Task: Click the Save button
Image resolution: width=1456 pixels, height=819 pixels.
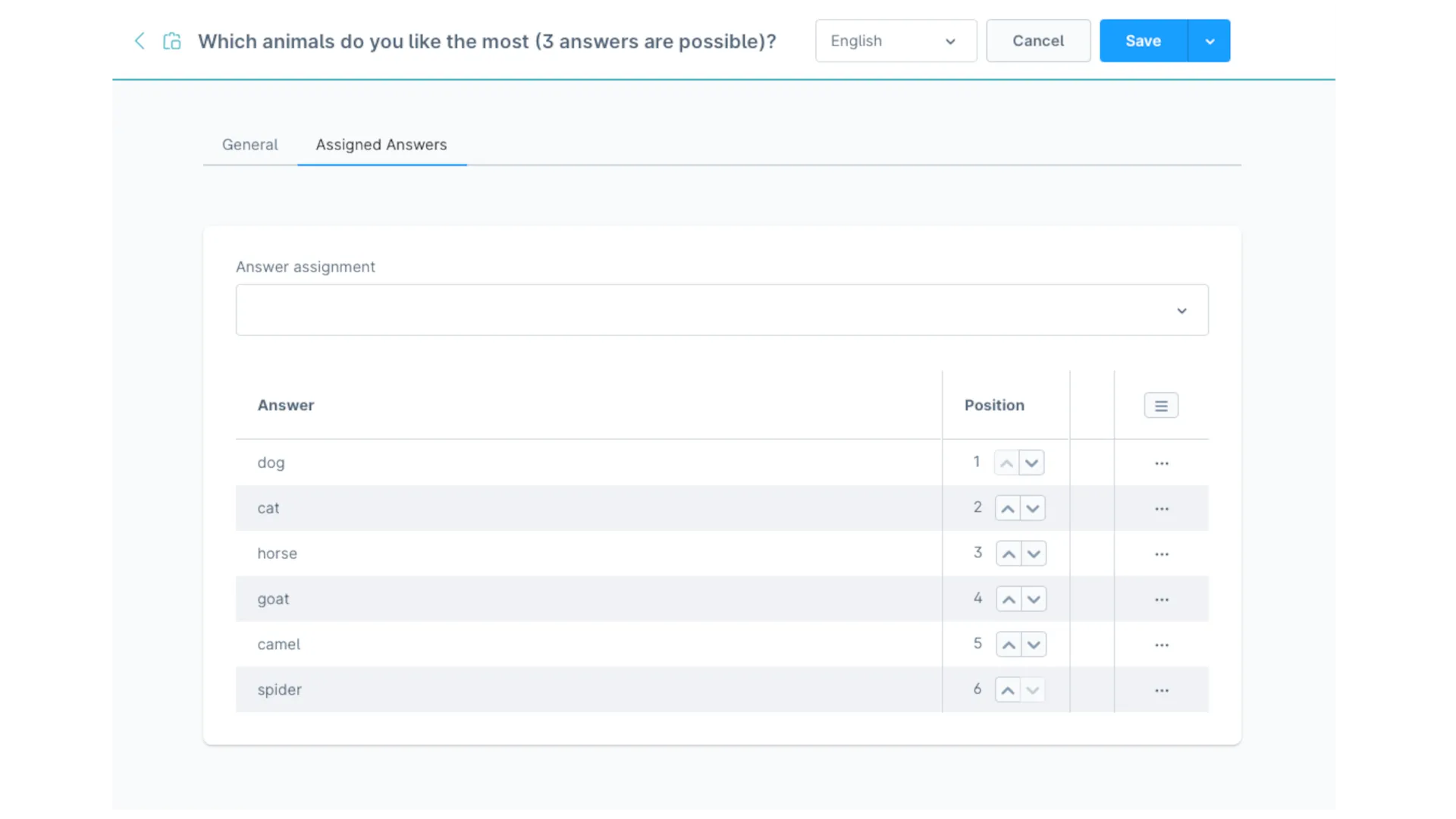Action: point(1143,41)
